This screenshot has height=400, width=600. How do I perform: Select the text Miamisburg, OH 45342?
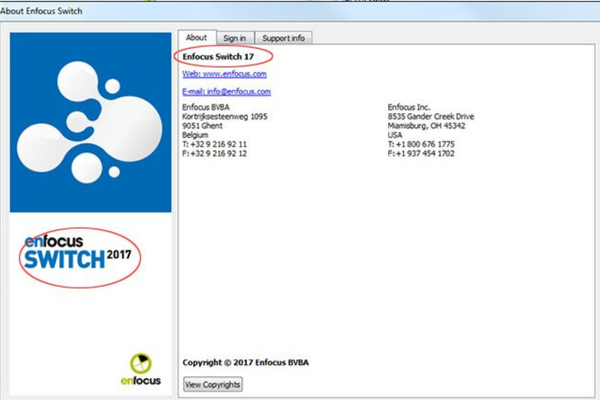(426, 126)
